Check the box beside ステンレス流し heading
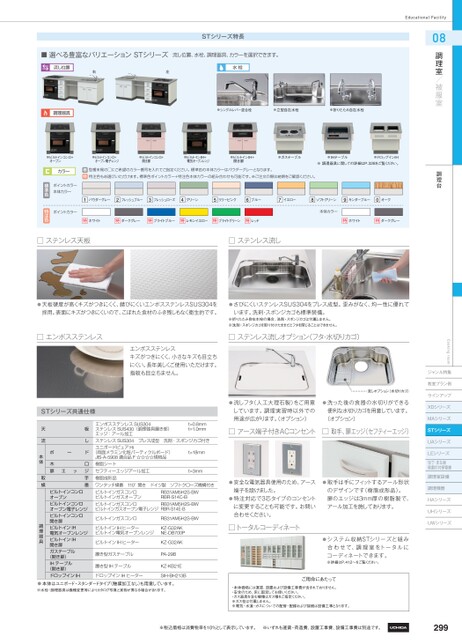The image size is (462, 644). click(x=232, y=241)
